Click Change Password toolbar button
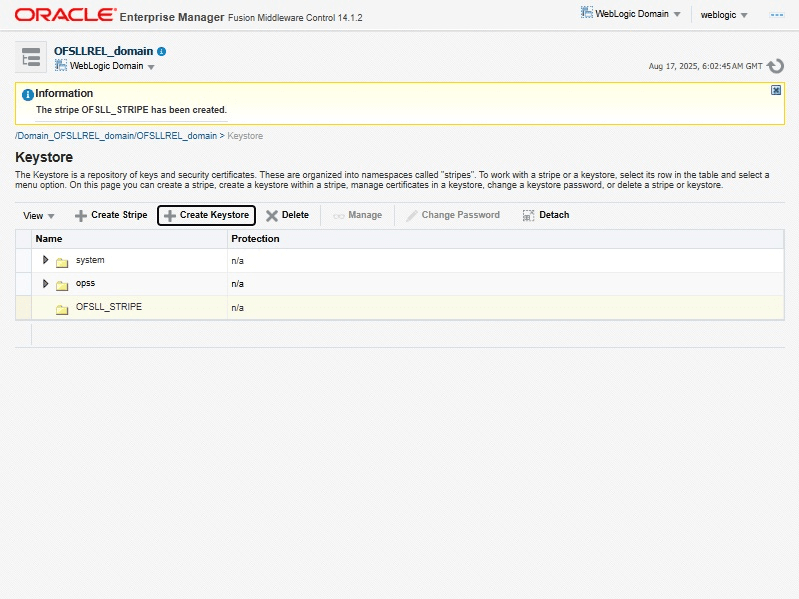 453,215
